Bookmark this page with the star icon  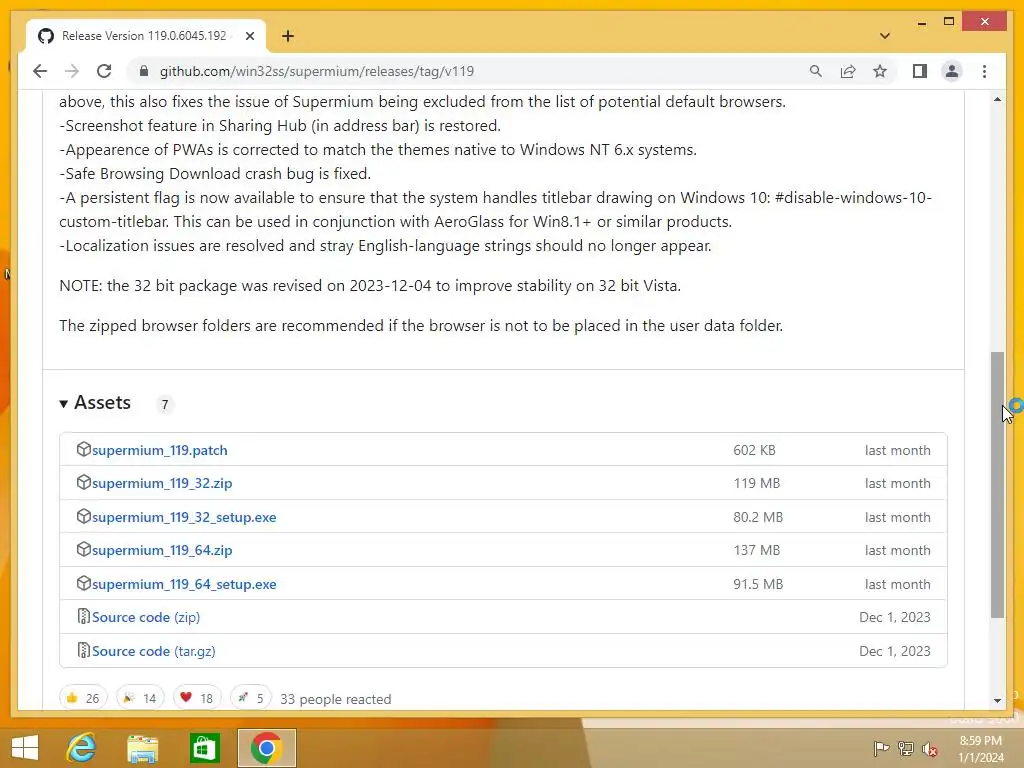(880, 71)
